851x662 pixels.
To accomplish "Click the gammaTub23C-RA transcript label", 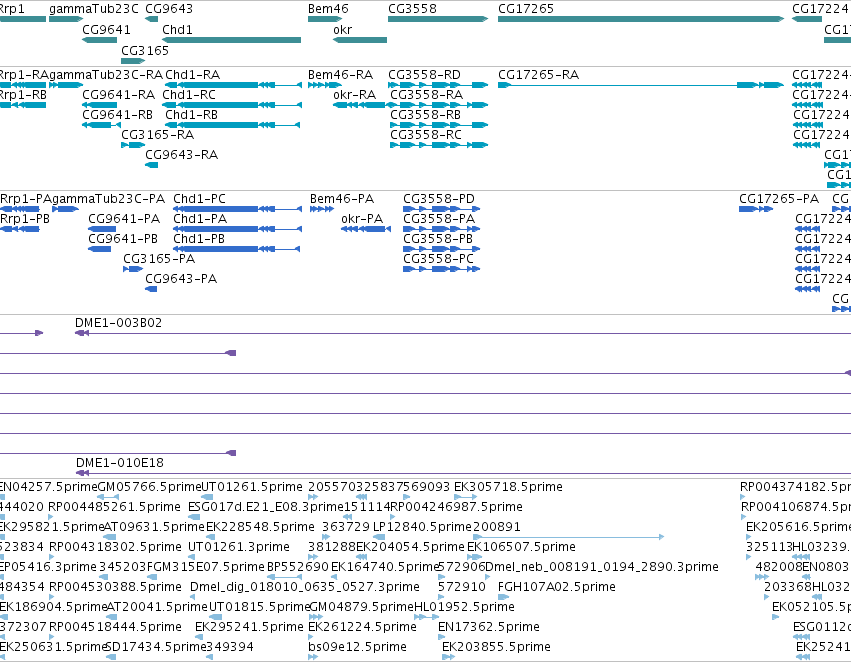I will (x=106, y=75).
